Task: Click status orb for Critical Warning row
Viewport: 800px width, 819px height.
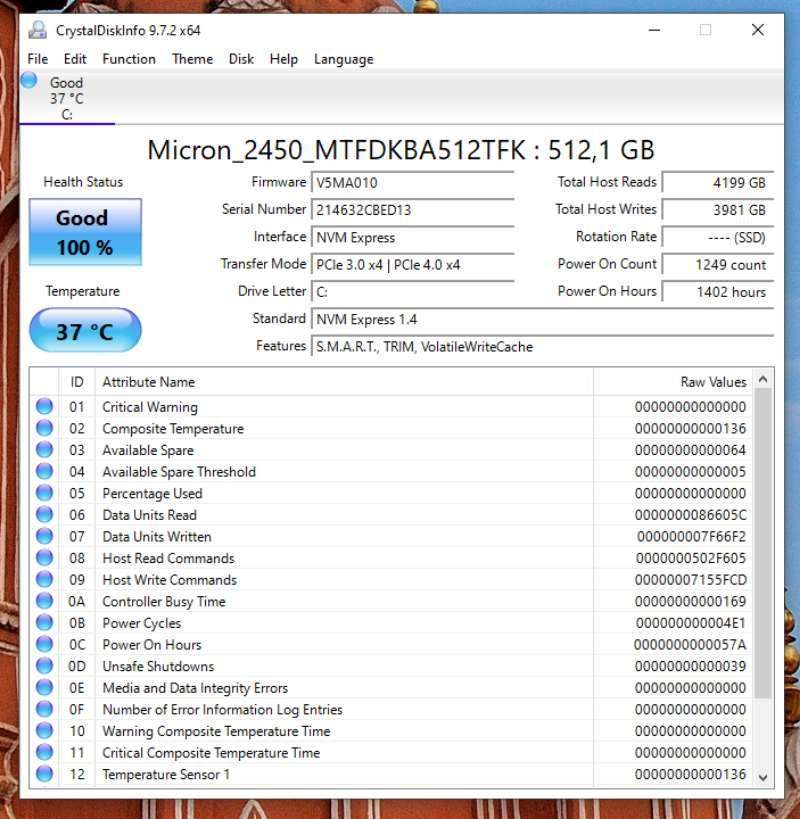Action: [44, 406]
